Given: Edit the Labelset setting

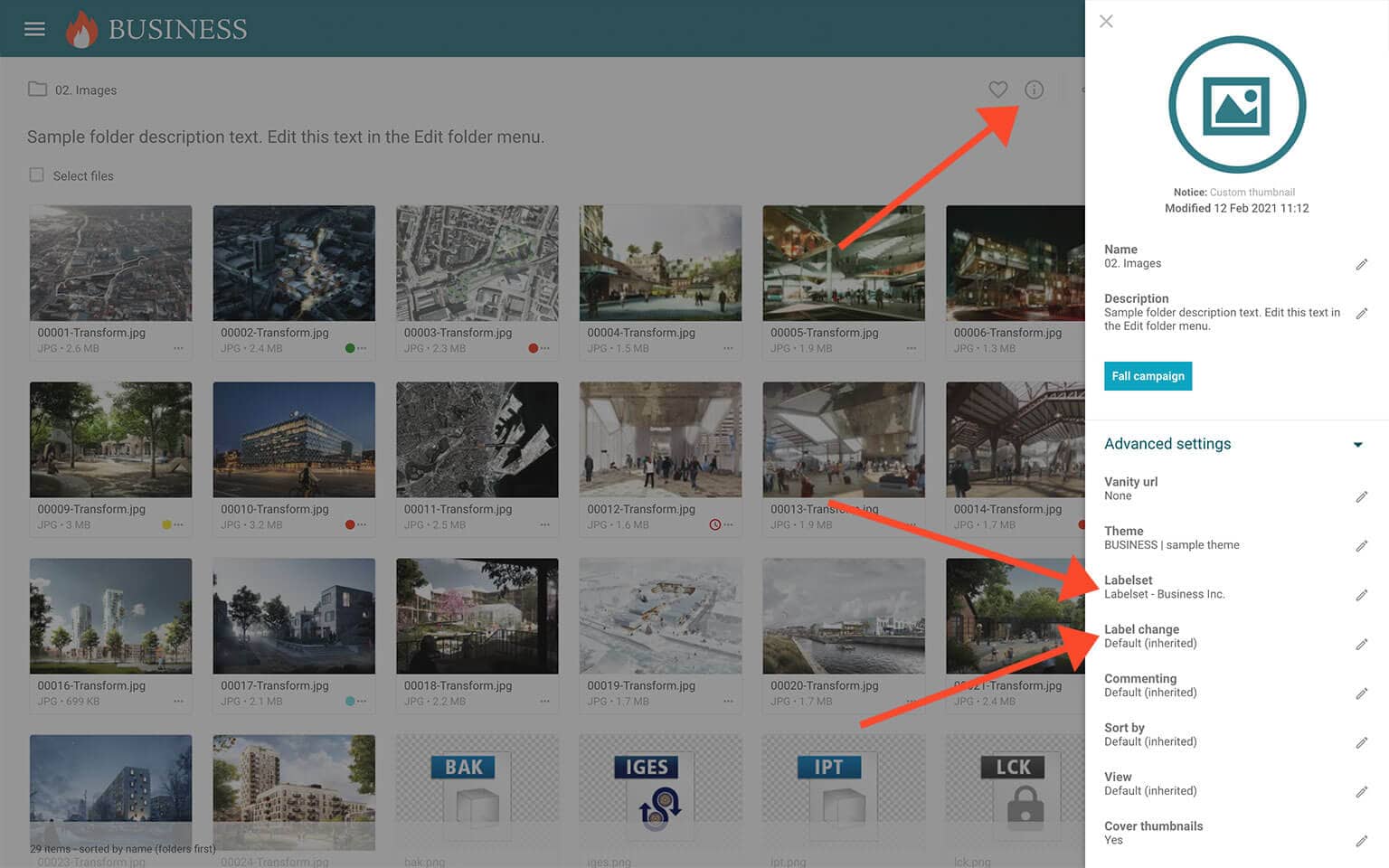Looking at the screenshot, I should pyautogui.click(x=1361, y=595).
